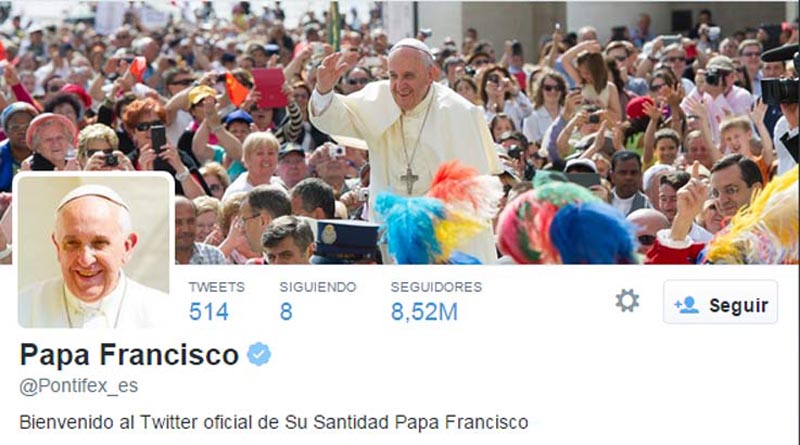Click the add-person icon inside Seguir

pos(687,305)
